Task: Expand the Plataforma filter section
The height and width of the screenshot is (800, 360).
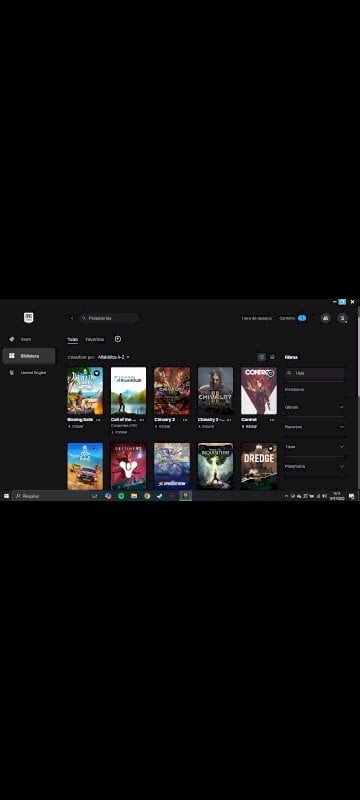Action: pos(315,466)
